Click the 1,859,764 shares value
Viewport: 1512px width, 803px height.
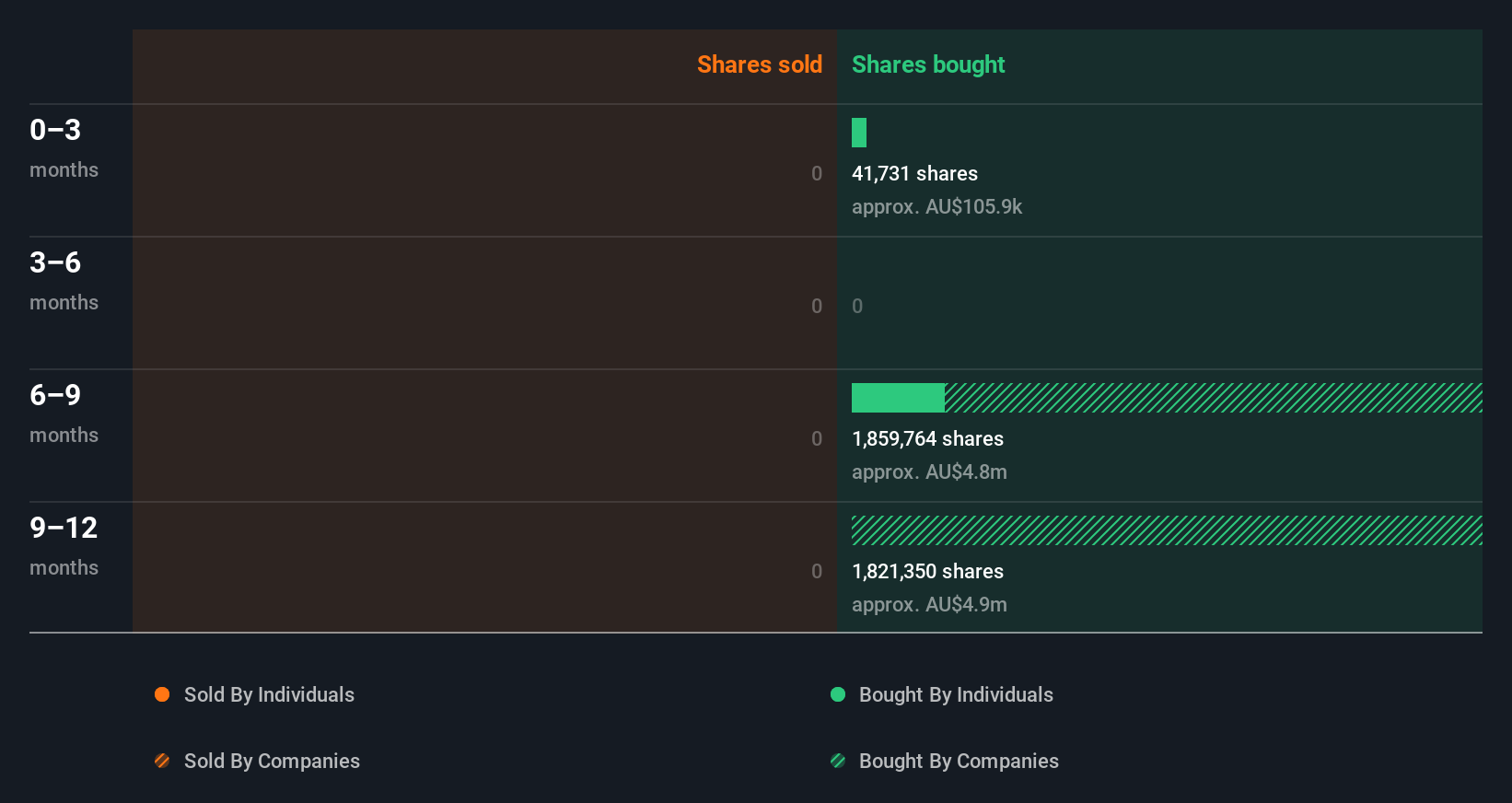click(x=927, y=438)
